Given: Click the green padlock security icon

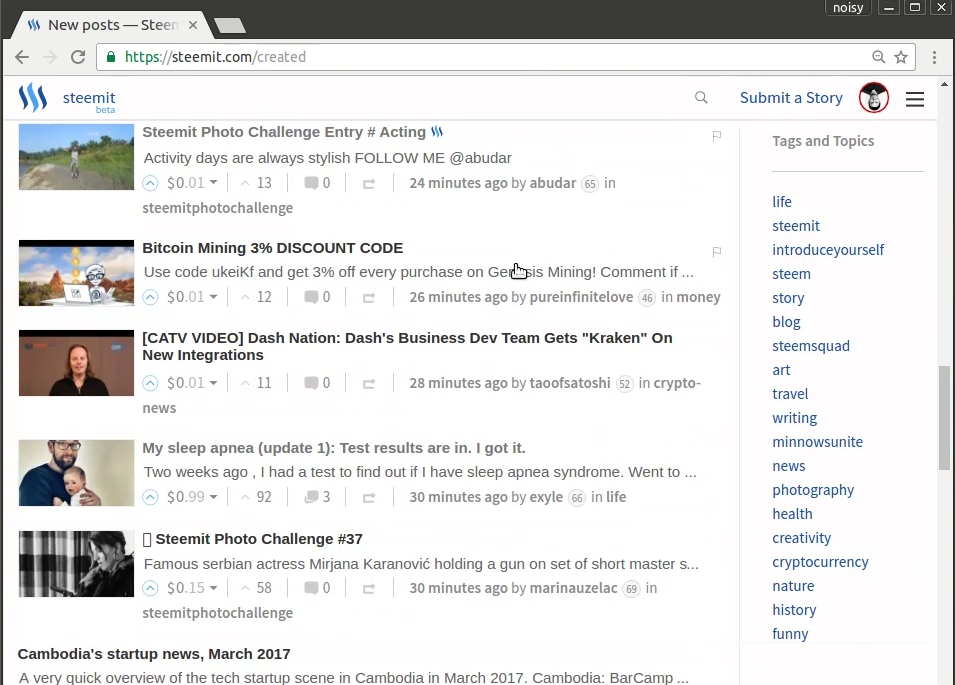Looking at the screenshot, I should [x=111, y=57].
